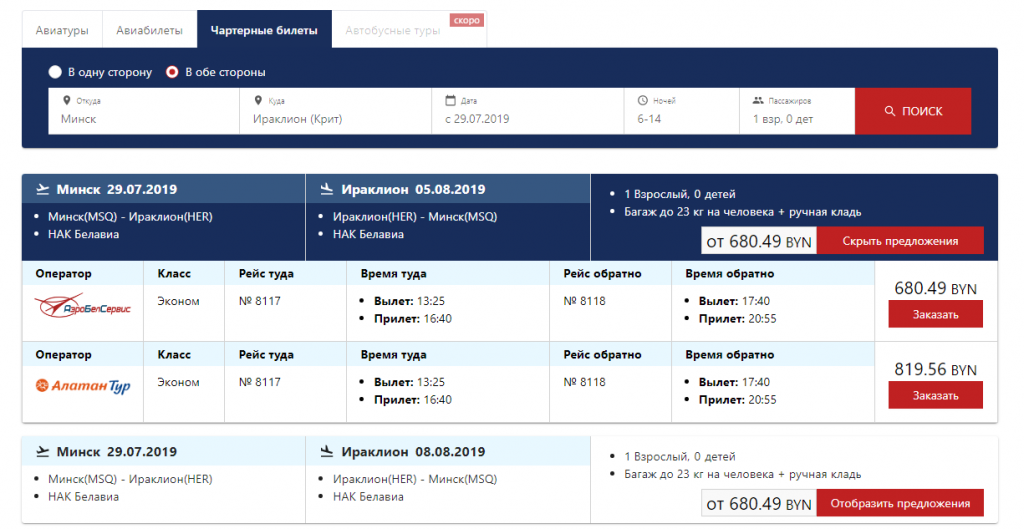Open the Ночей selector showing 6-14
1024x529 pixels.
point(682,111)
